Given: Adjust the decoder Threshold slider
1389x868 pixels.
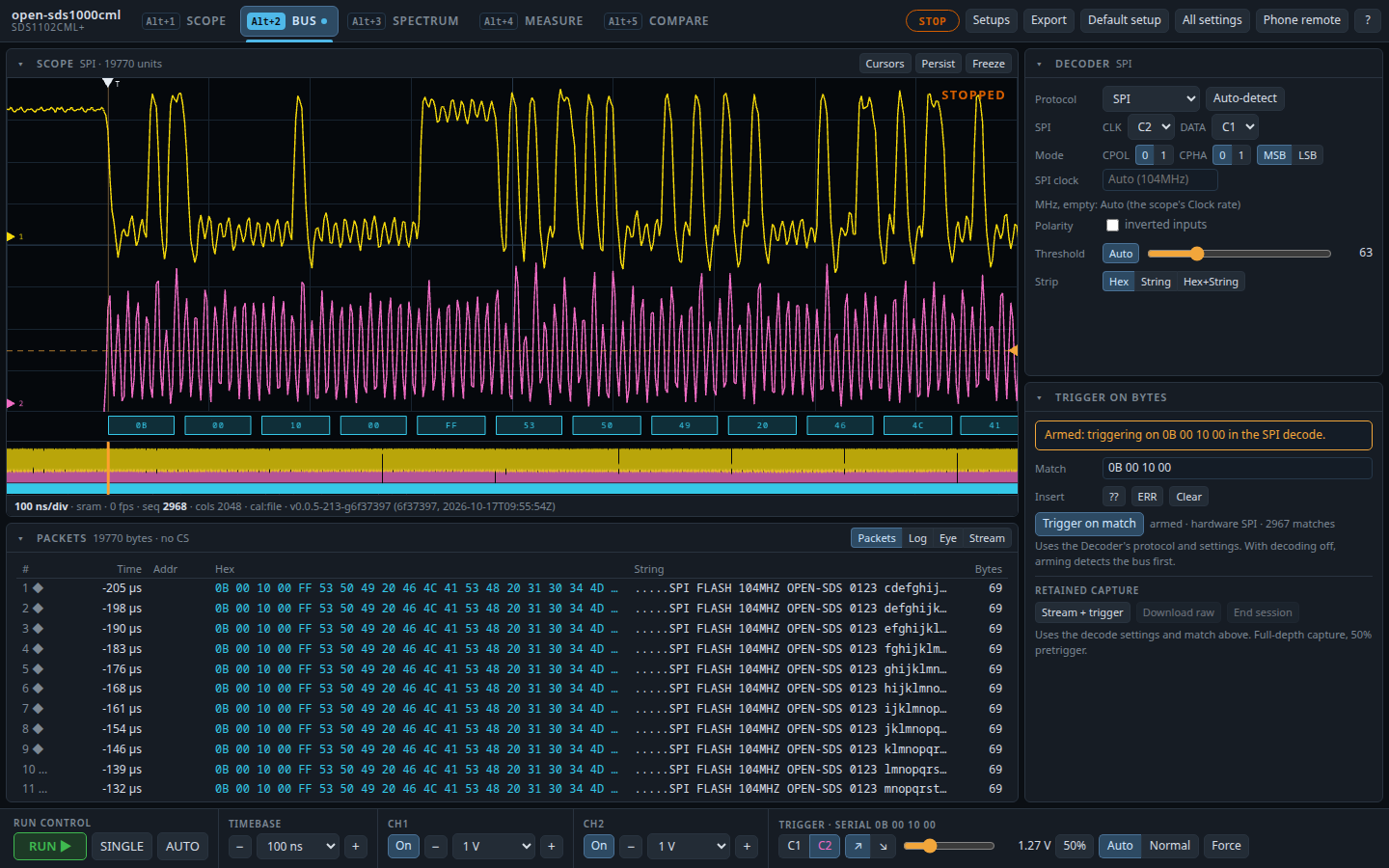Looking at the screenshot, I should [1239, 254].
